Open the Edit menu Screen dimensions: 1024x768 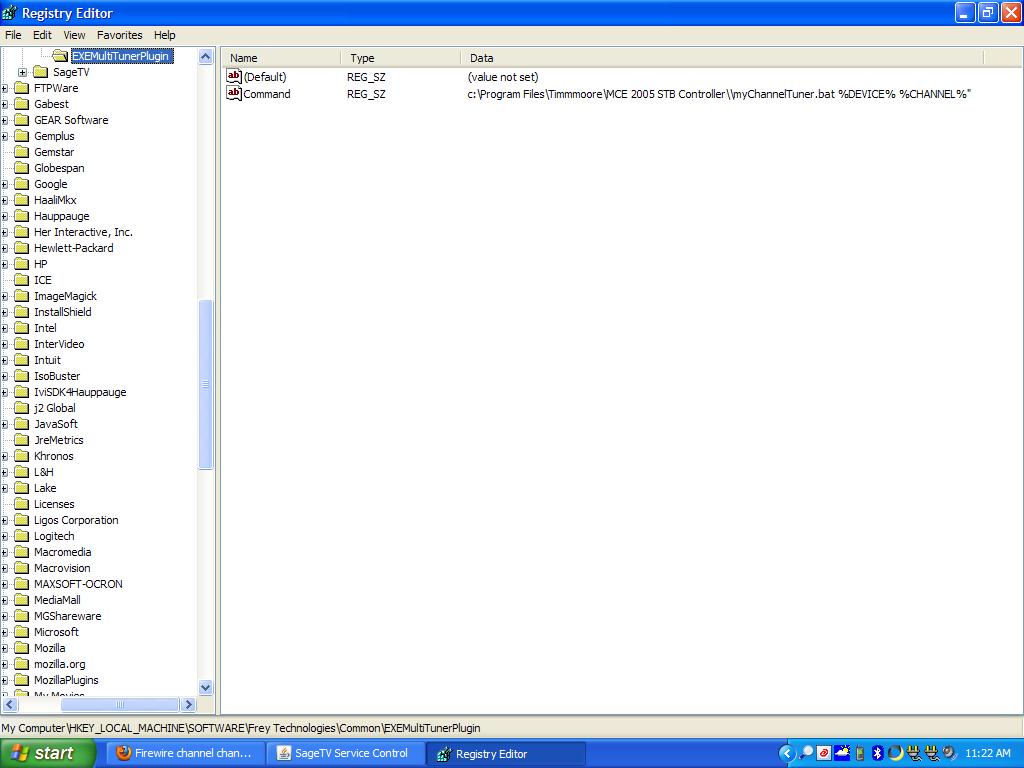click(x=42, y=35)
